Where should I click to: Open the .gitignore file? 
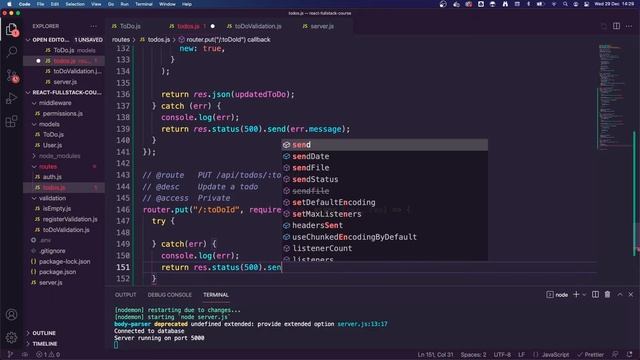point(52,251)
